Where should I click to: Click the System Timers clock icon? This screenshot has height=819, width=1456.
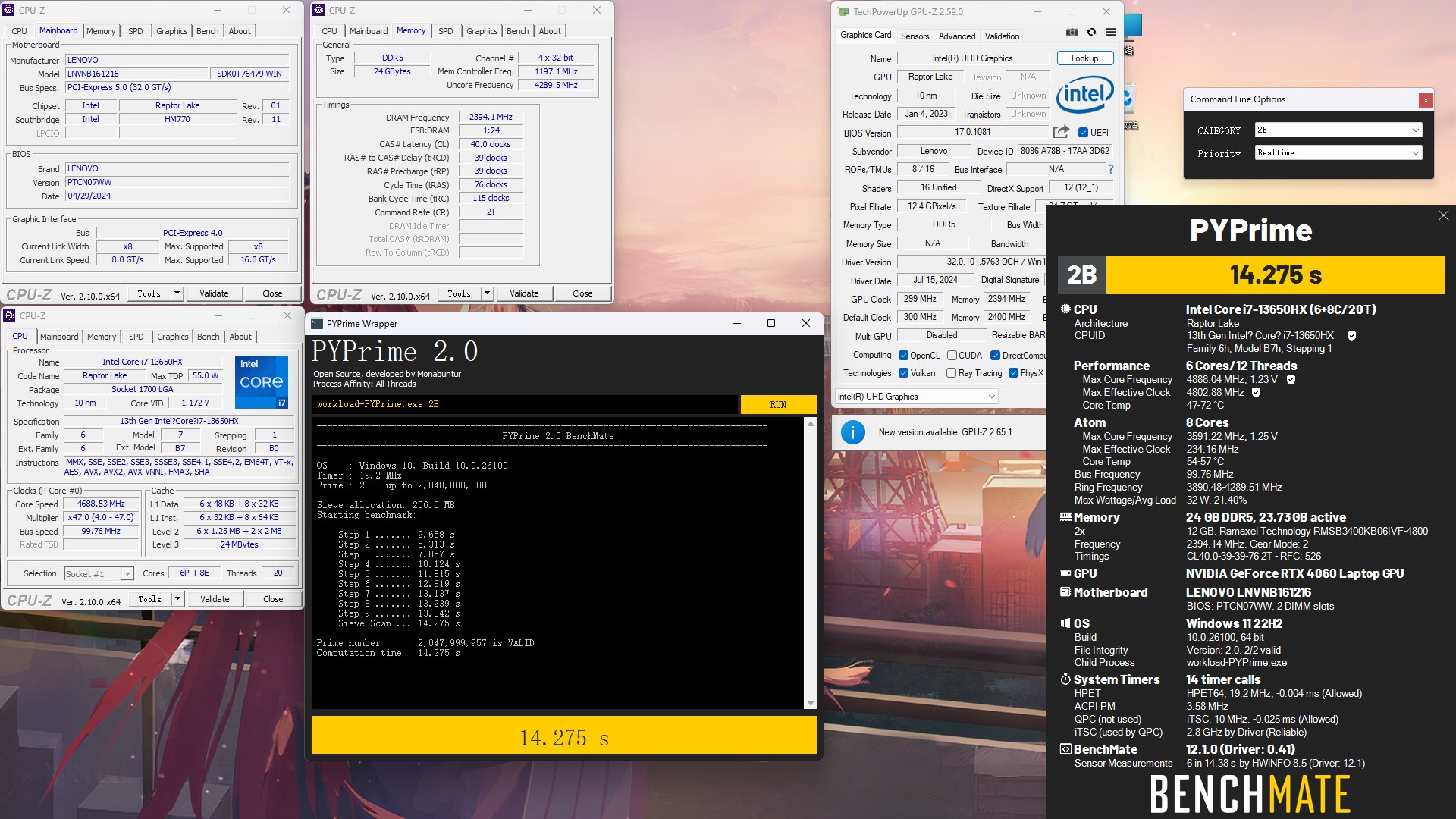[1065, 679]
